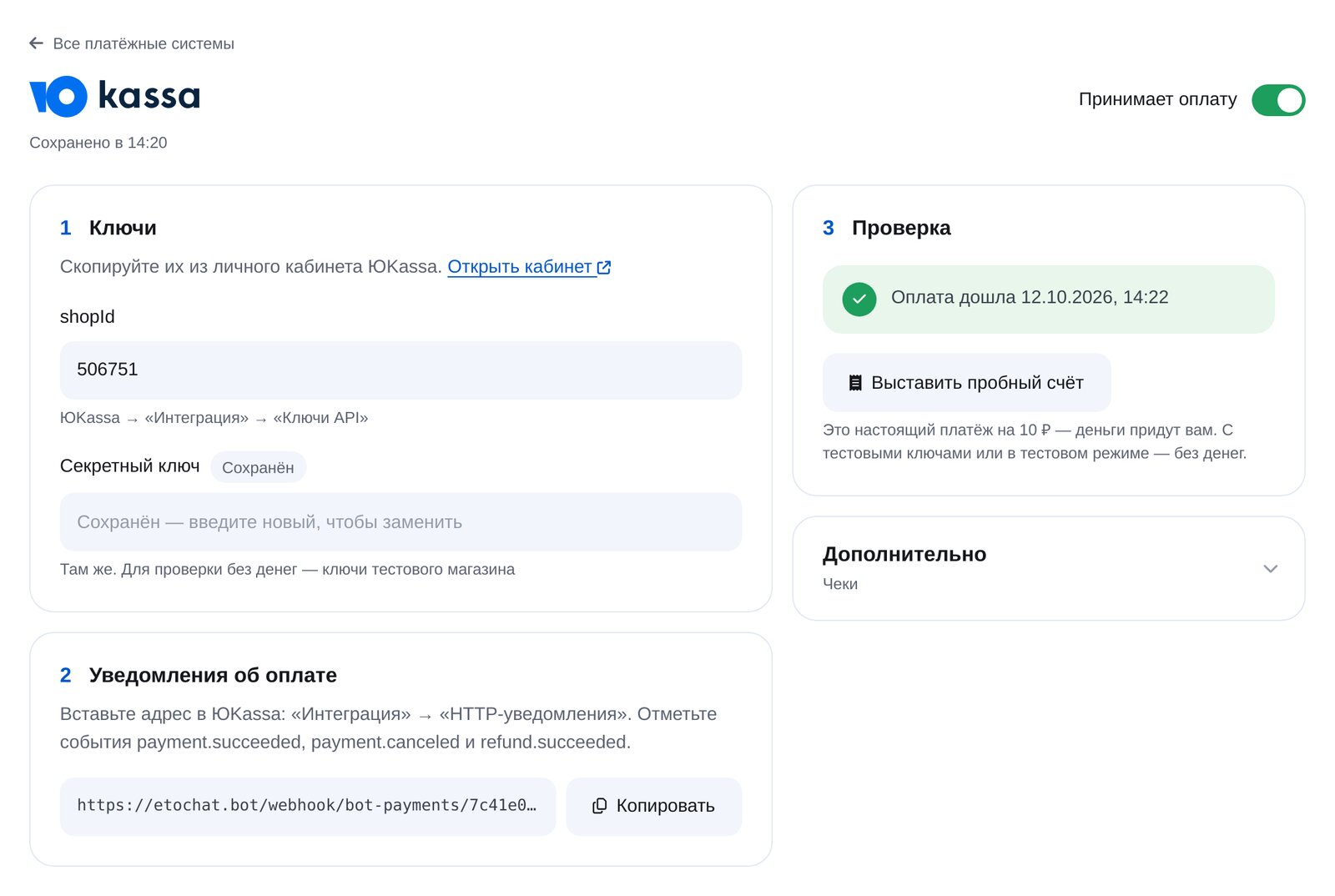Open Открыть кабинет link

coord(529,267)
